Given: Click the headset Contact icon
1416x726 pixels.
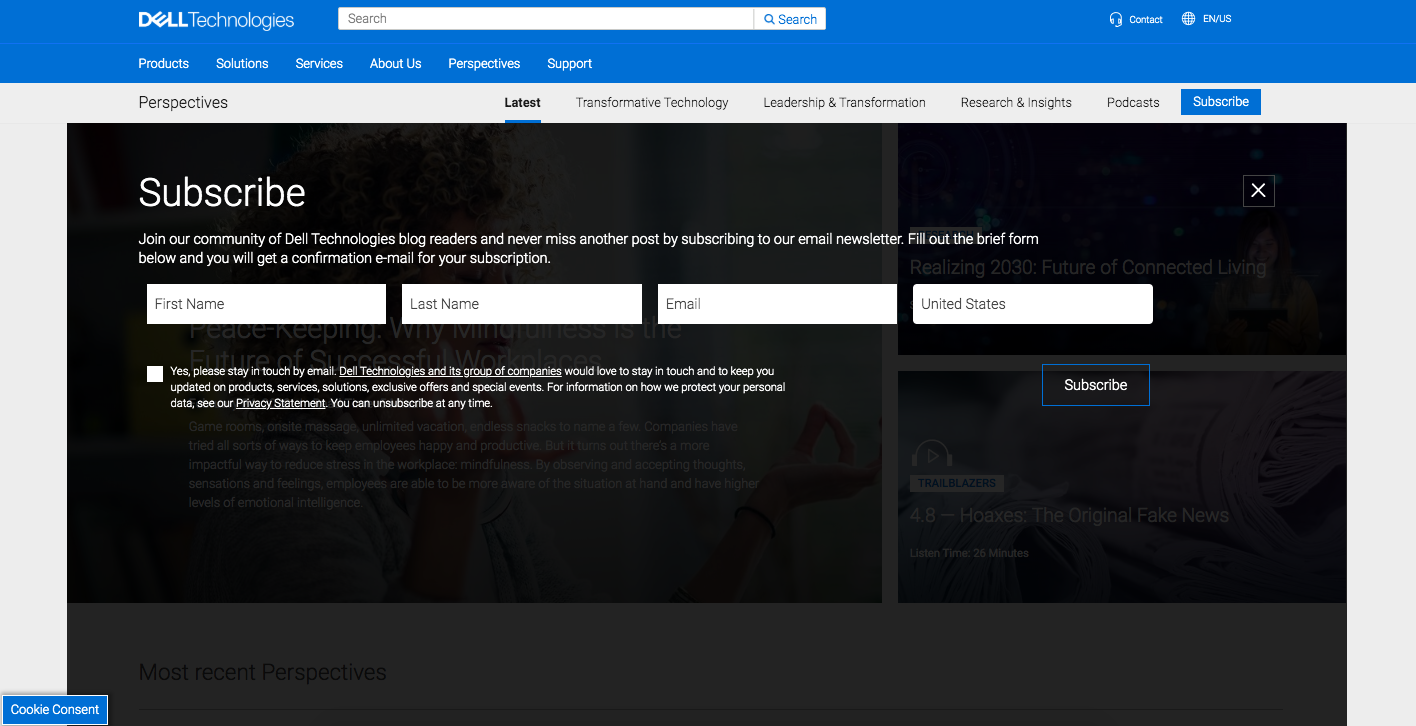Looking at the screenshot, I should pyautogui.click(x=1116, y=19).
